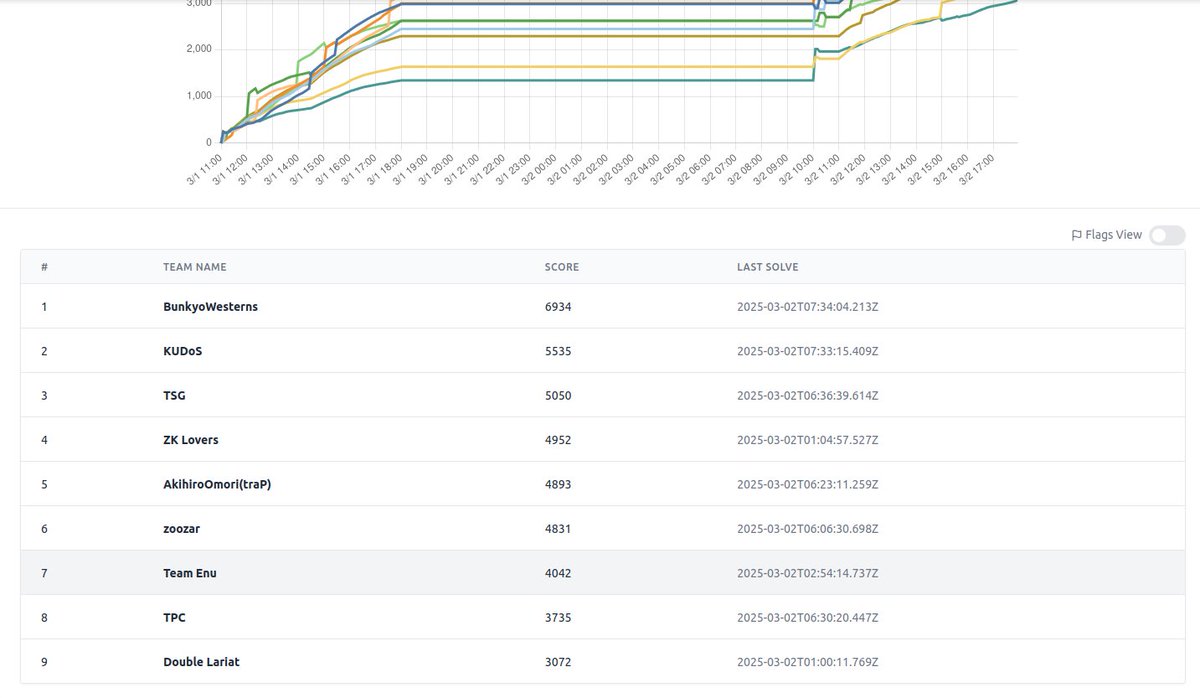
Task: Open the TPC team entry
Action: click(x=174, y=618)
